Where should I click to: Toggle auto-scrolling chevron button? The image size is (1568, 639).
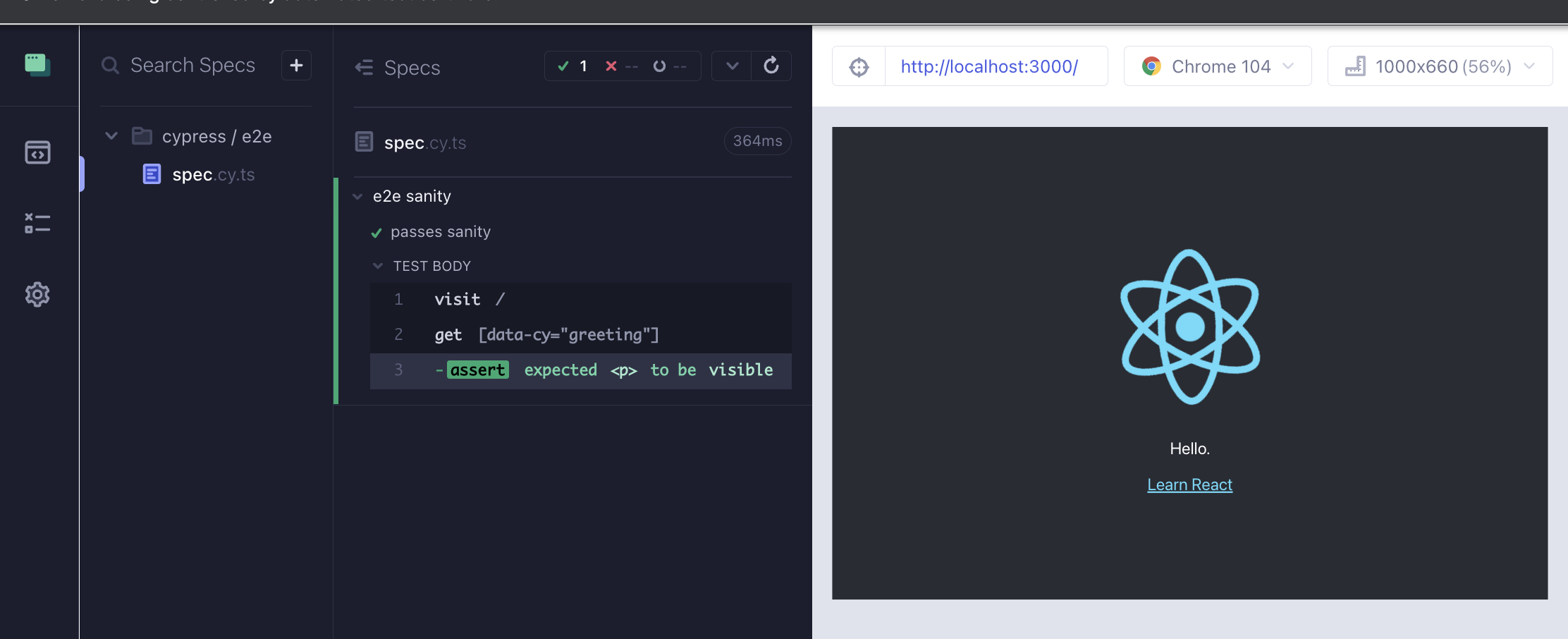732,66
